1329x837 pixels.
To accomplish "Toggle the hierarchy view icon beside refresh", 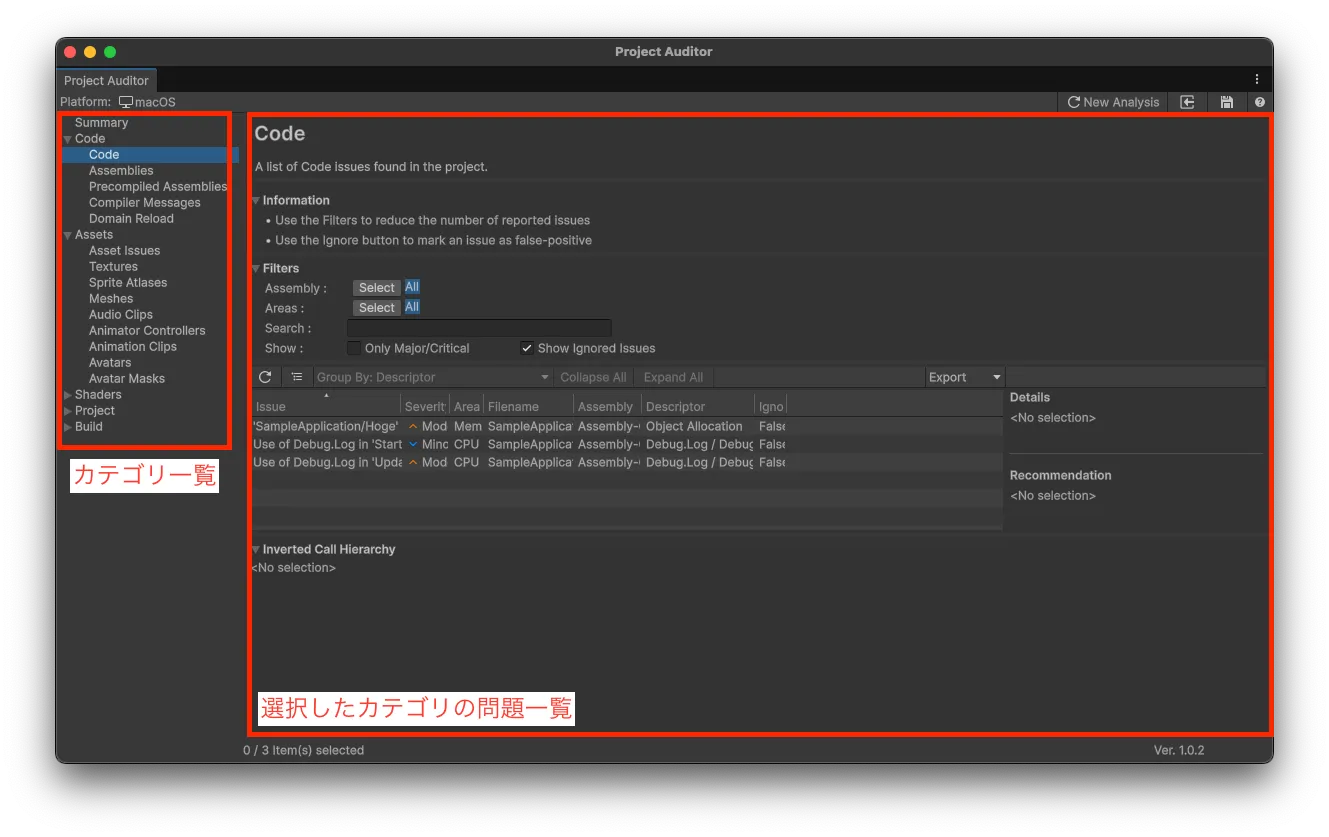I will point(297,377).
